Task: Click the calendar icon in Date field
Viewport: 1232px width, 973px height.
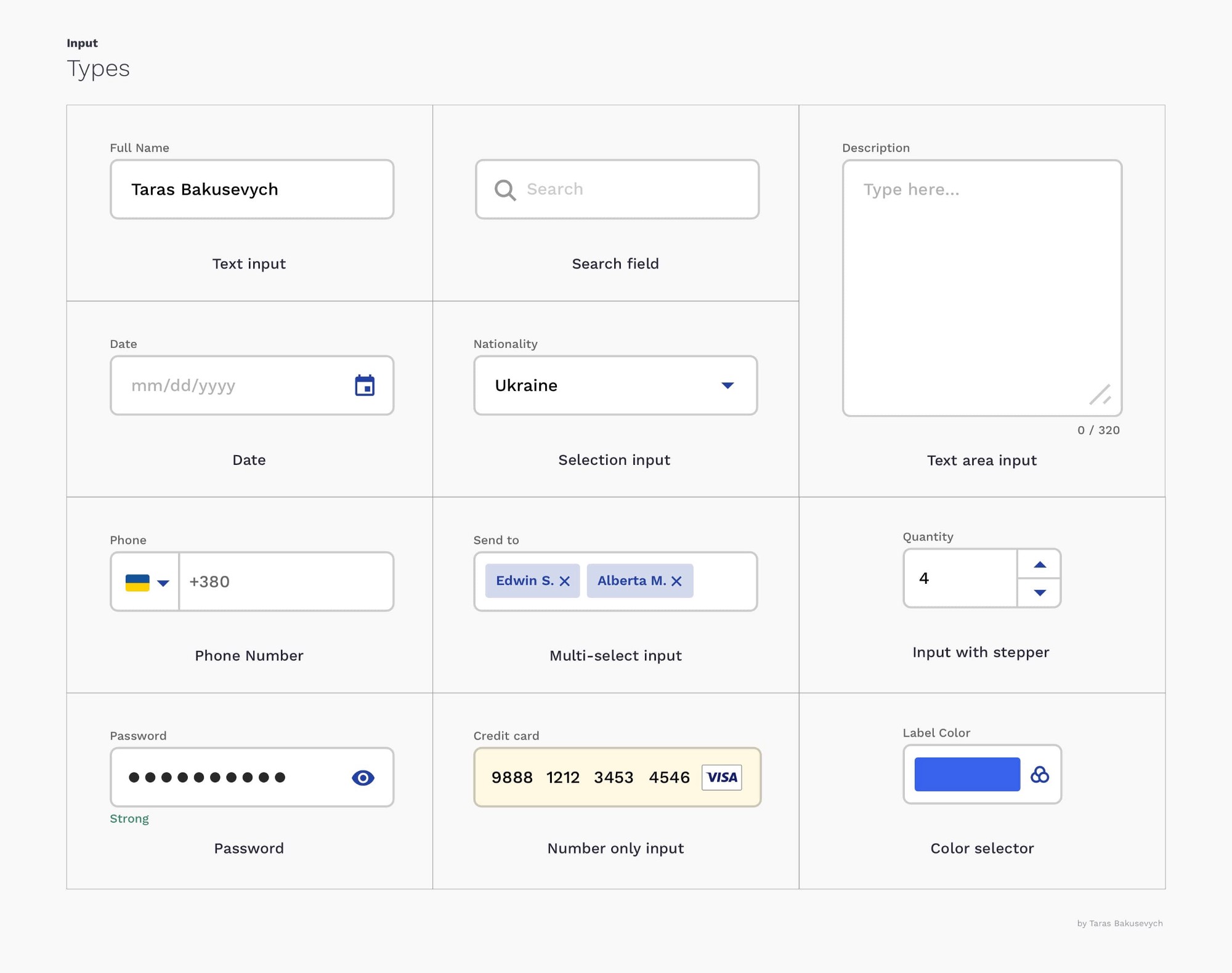Action: click(365, 385)
